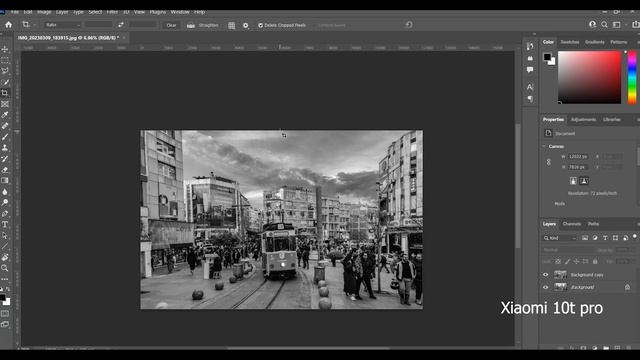Click the hue spectrum slider
Screen dimensions: 640x360
632,78
